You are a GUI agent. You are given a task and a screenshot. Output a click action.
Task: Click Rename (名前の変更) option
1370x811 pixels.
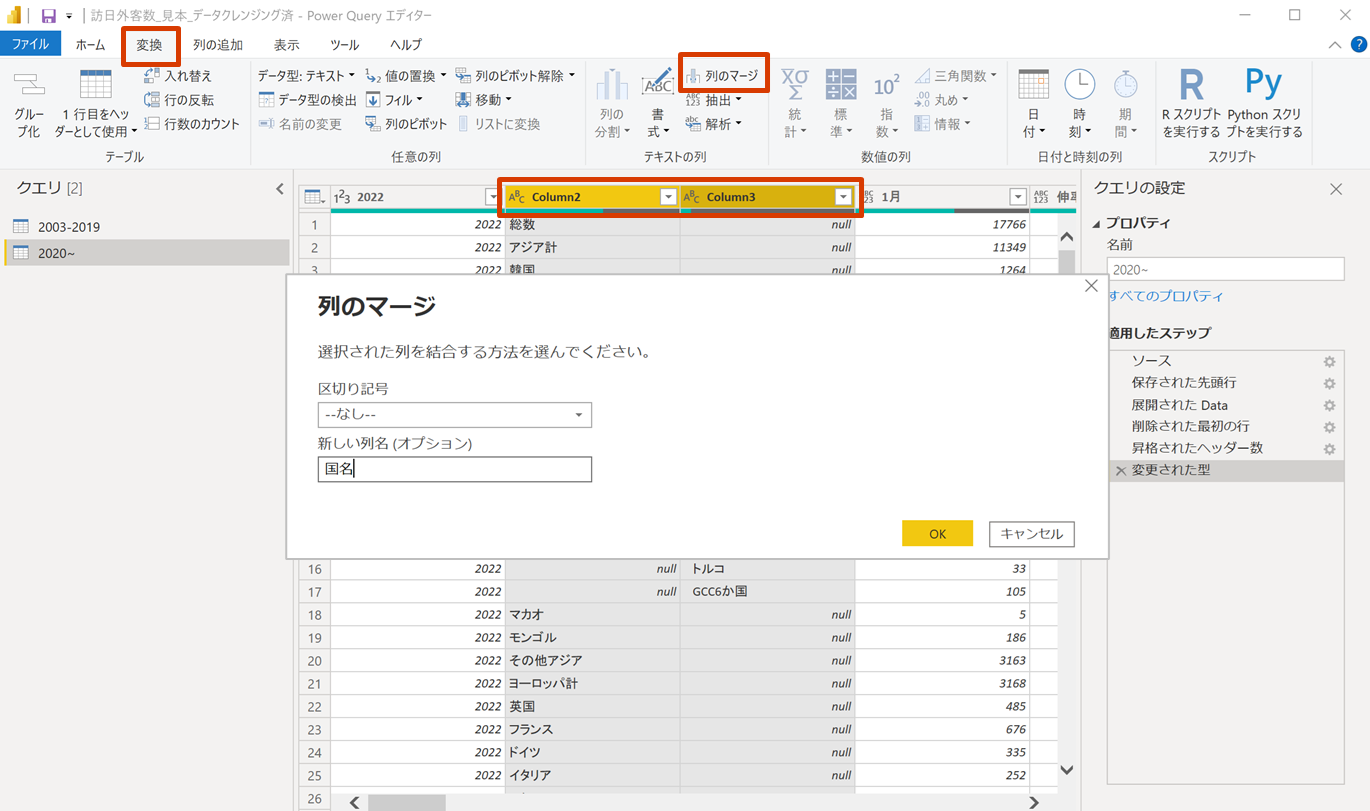click(x=300, y=124)
